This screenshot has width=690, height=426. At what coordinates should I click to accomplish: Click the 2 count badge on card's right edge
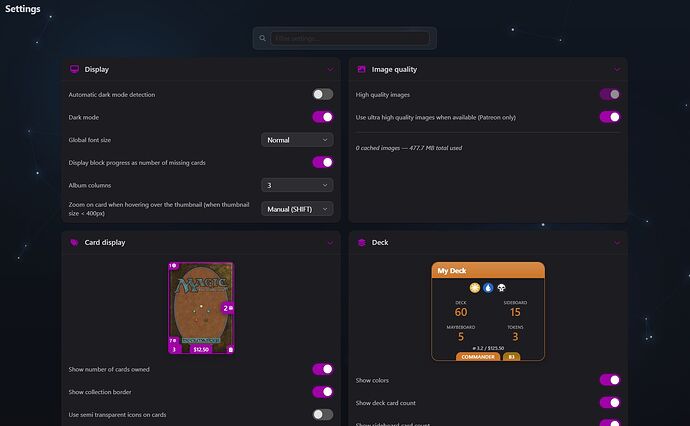[x=228, y=308]
